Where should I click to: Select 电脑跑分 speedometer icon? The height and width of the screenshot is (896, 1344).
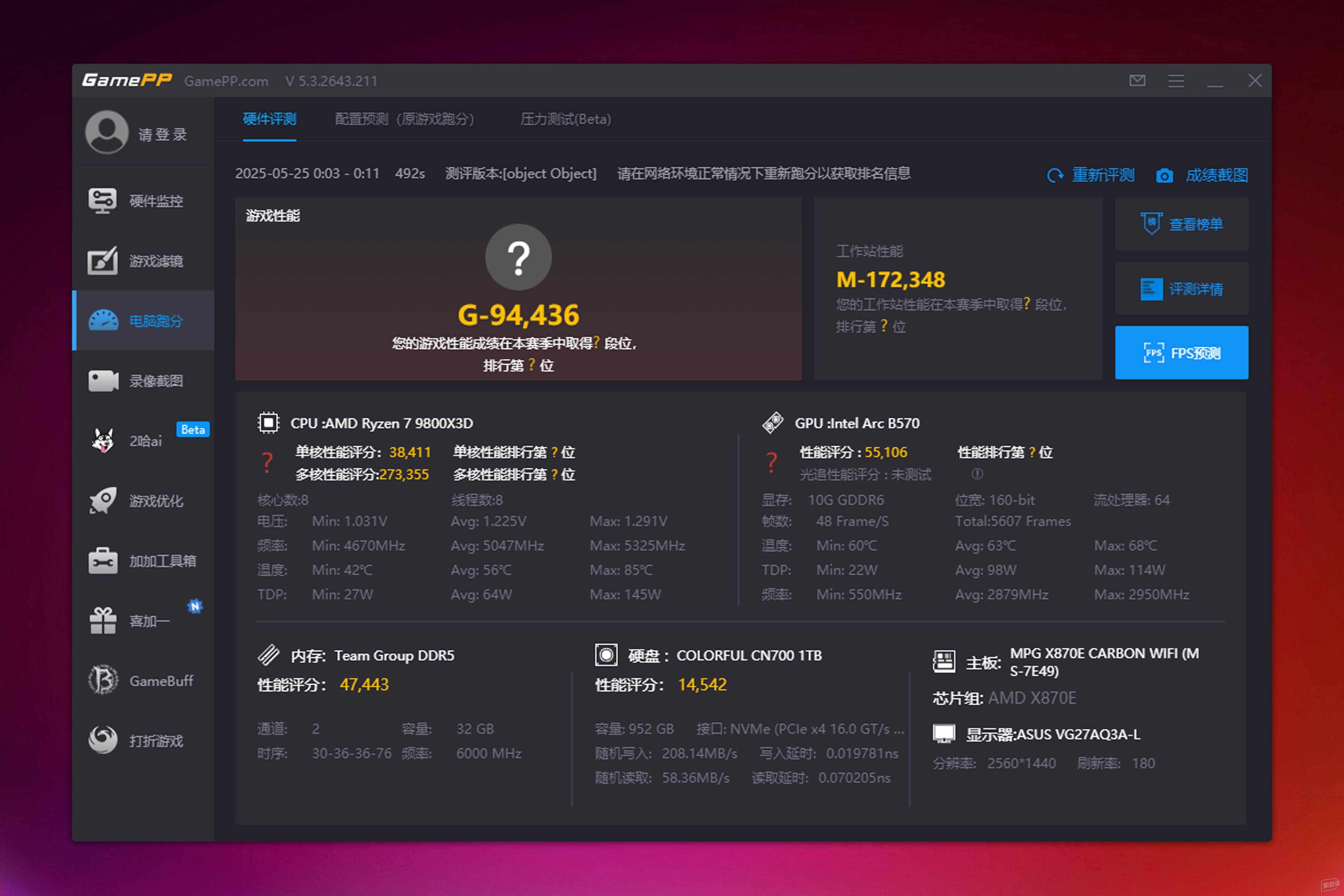pos(103,321)
